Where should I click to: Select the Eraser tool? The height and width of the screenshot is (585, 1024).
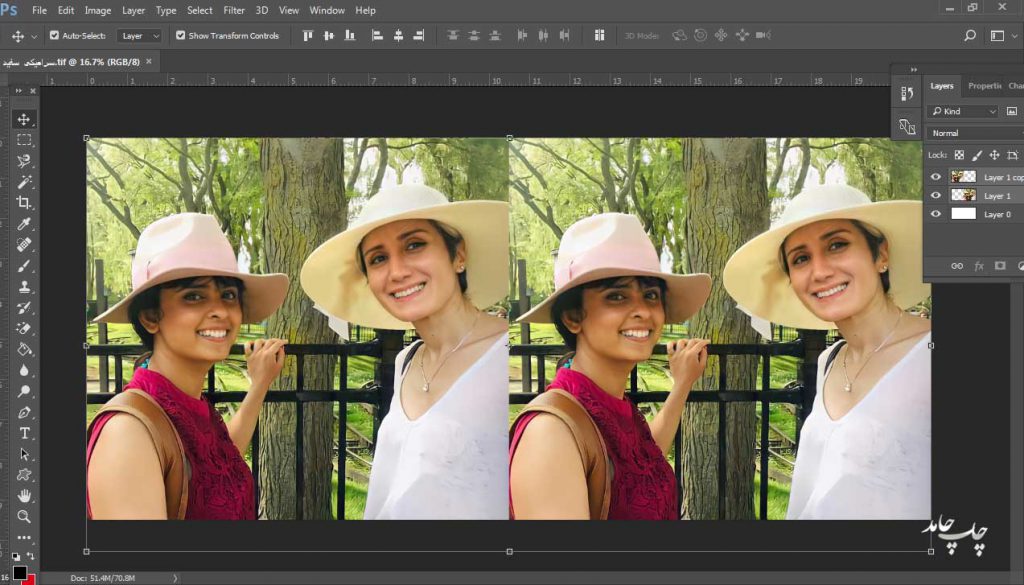coord(24,328)
